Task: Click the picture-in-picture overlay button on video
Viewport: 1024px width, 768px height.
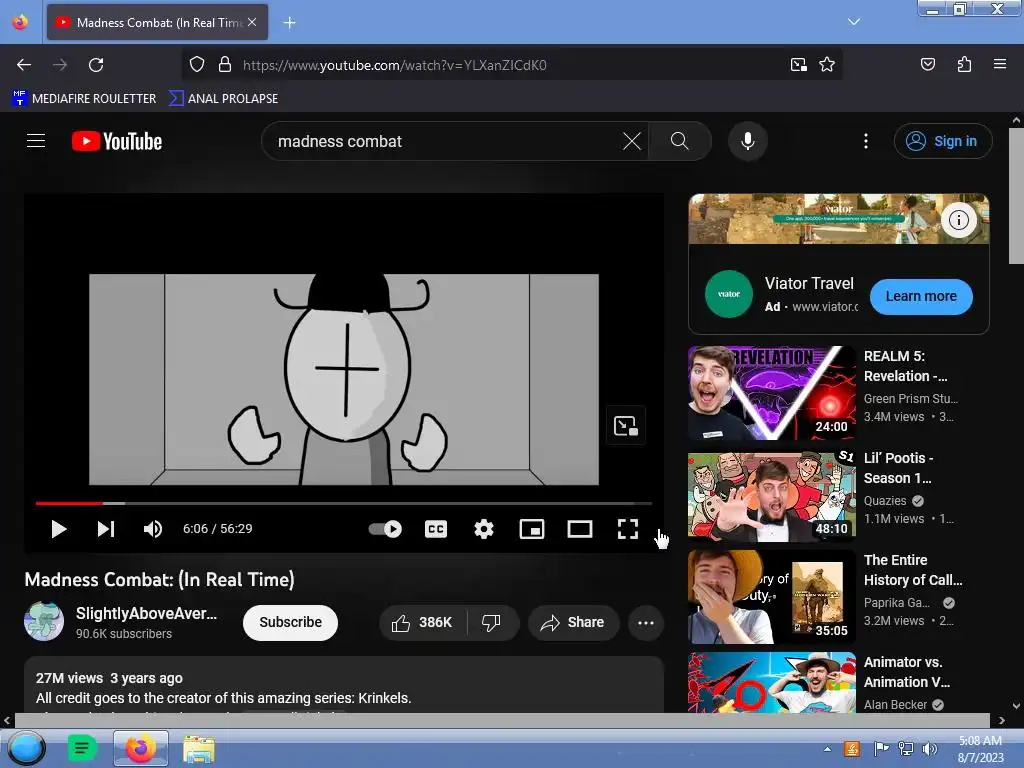Action: click(626, 426)
